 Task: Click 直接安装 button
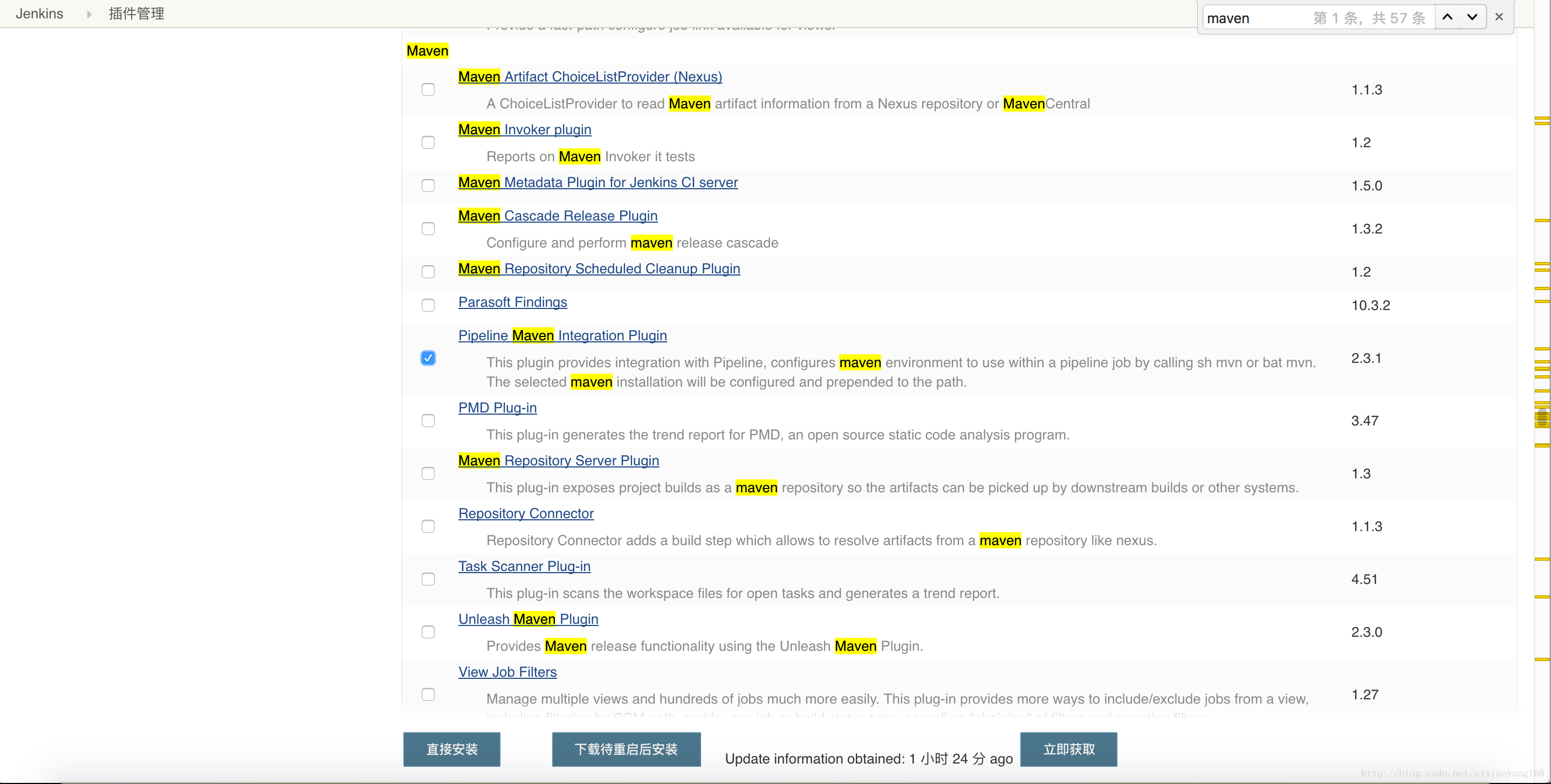pos(451,749)
